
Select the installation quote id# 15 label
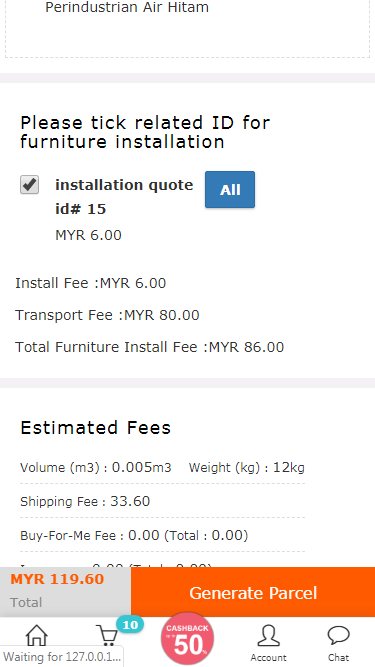[124, 197]
